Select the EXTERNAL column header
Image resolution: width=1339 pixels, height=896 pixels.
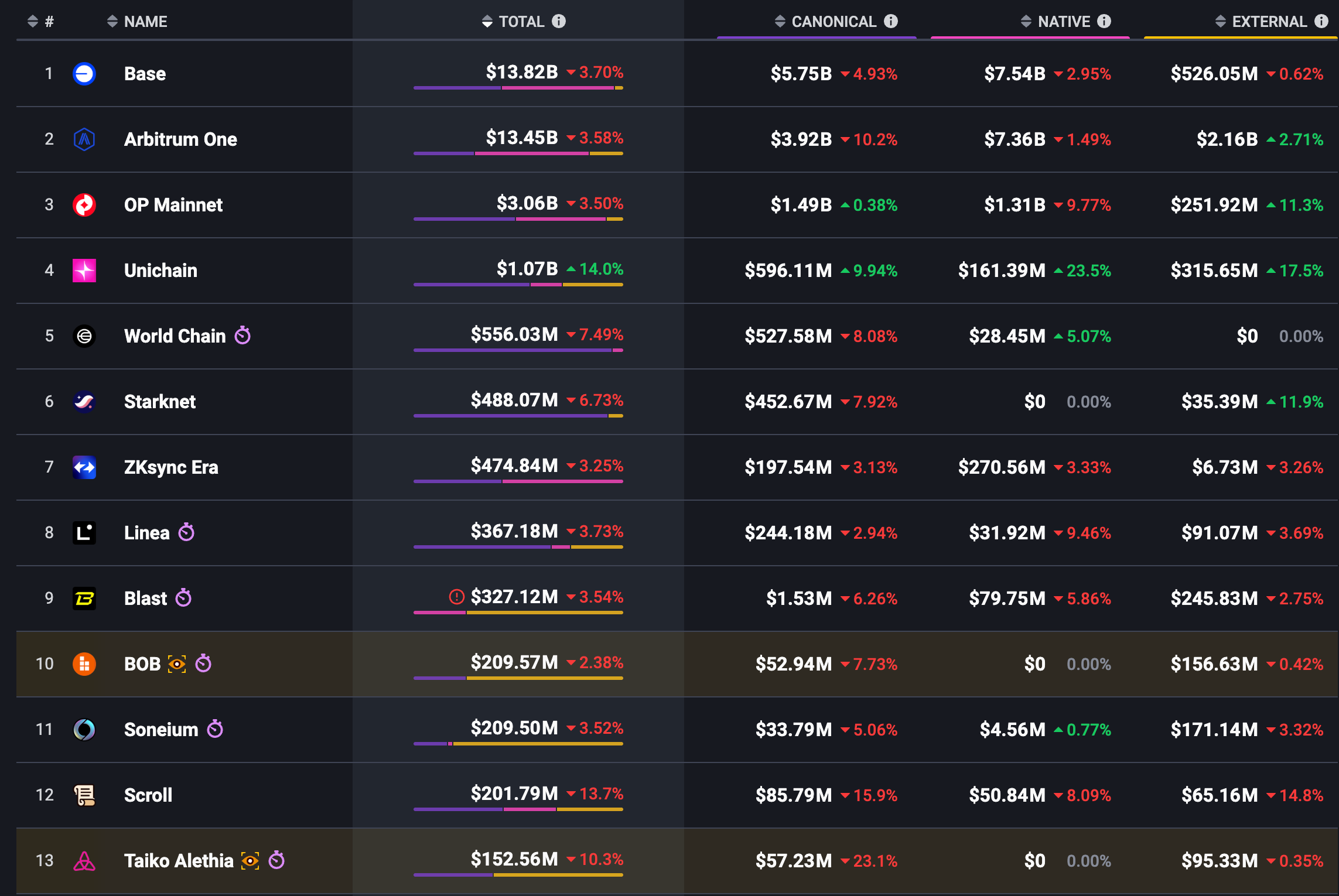pos(1269,22)
